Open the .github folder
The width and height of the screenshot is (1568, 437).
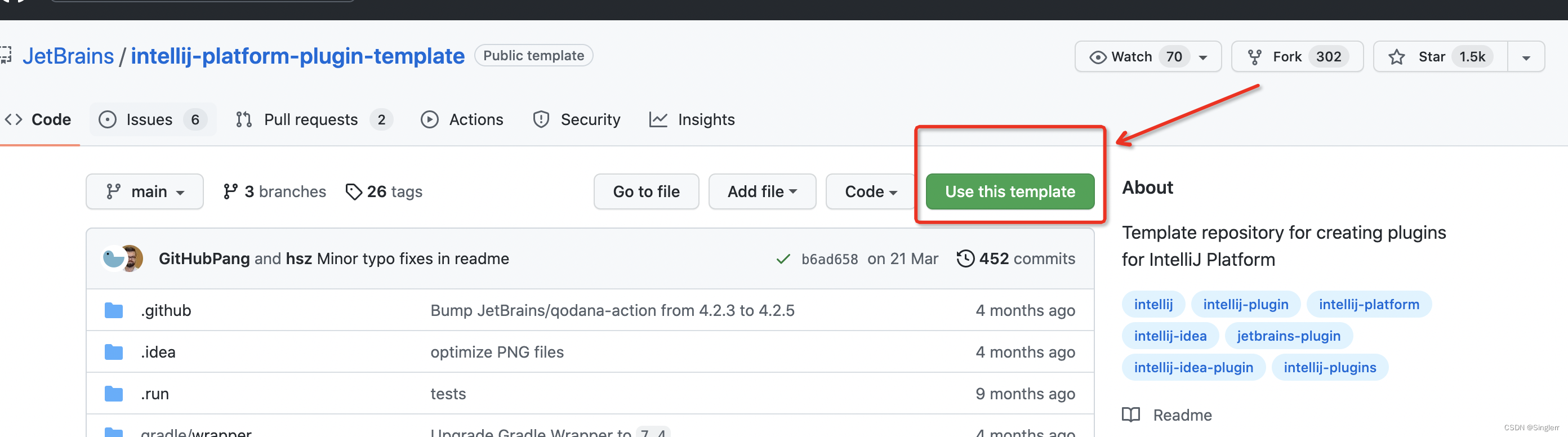pyautogui.click(x=166, y=310)
